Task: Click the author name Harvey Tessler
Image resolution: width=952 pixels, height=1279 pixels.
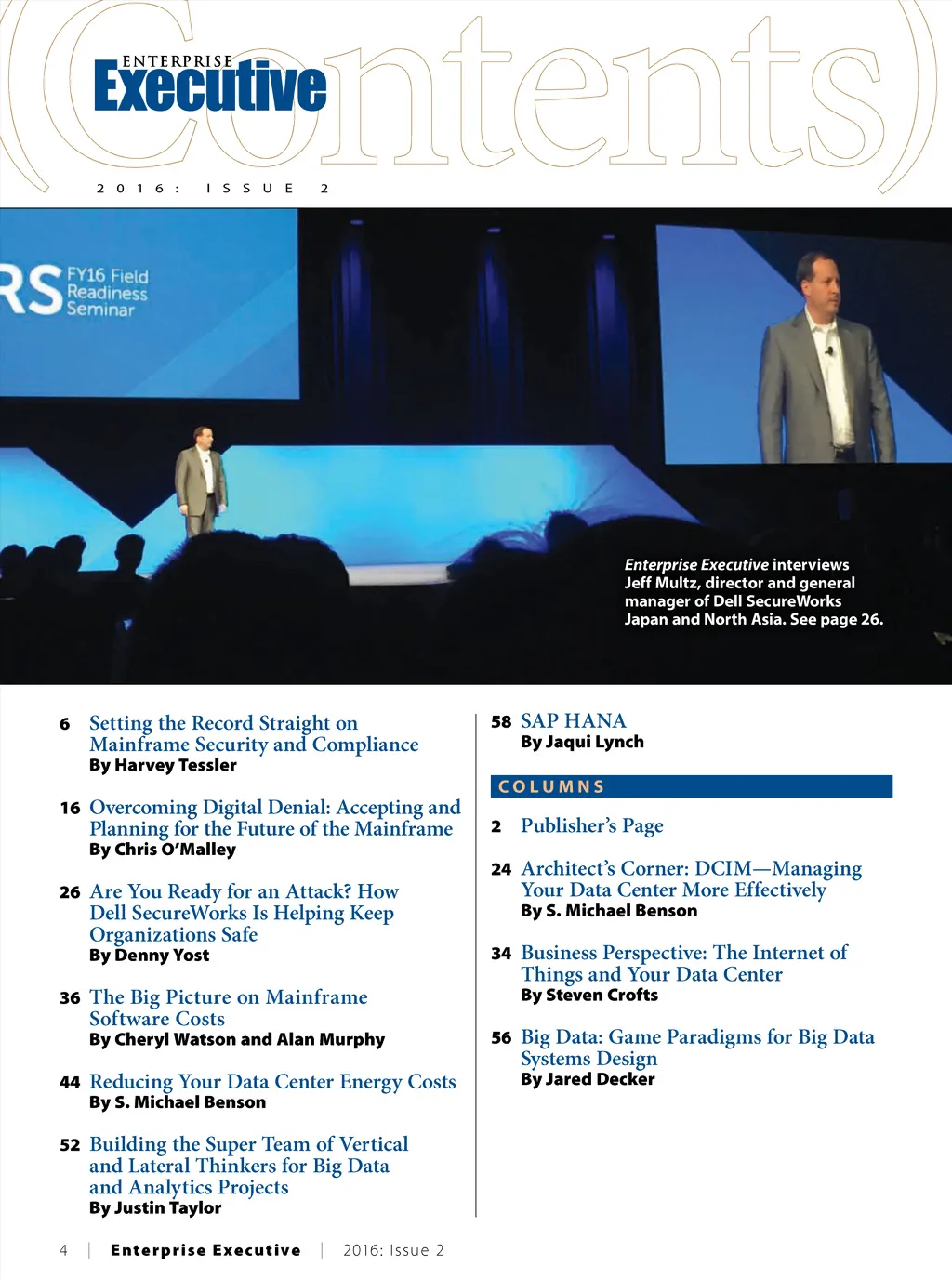Action: (163, 765)
